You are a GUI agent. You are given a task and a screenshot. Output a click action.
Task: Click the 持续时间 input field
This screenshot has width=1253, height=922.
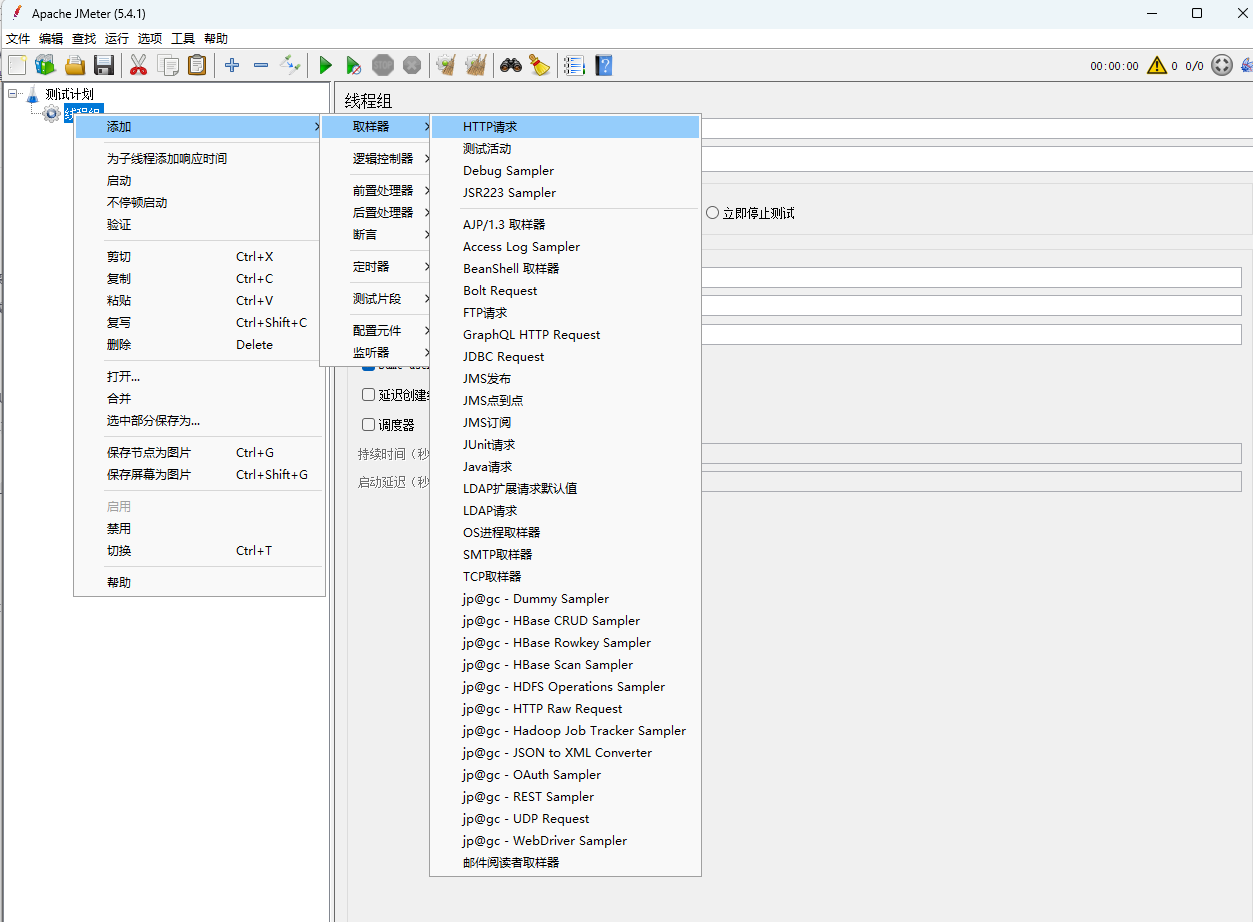(x=970, y=453)
